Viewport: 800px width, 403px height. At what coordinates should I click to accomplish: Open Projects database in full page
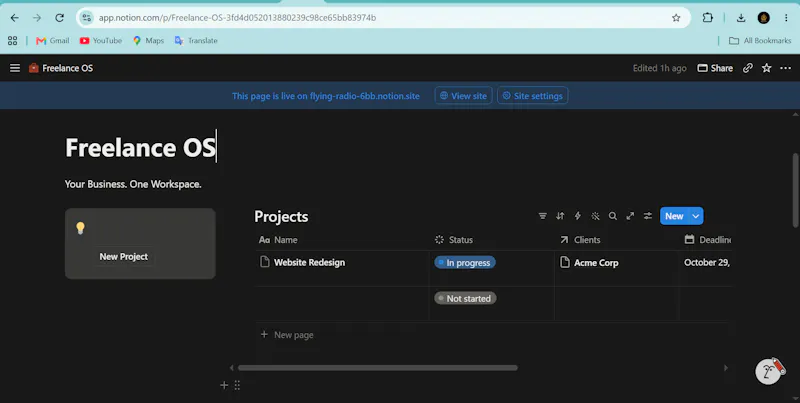pos(630,216)
